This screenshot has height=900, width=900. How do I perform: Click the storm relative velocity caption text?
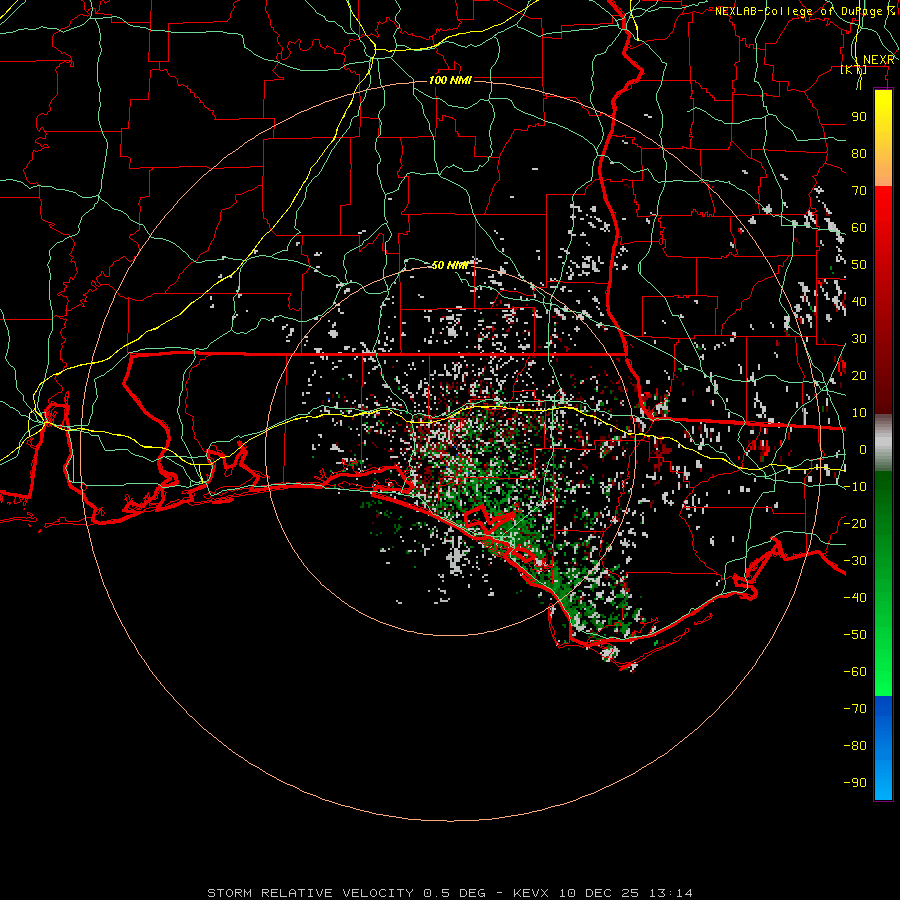coord(449,893)
